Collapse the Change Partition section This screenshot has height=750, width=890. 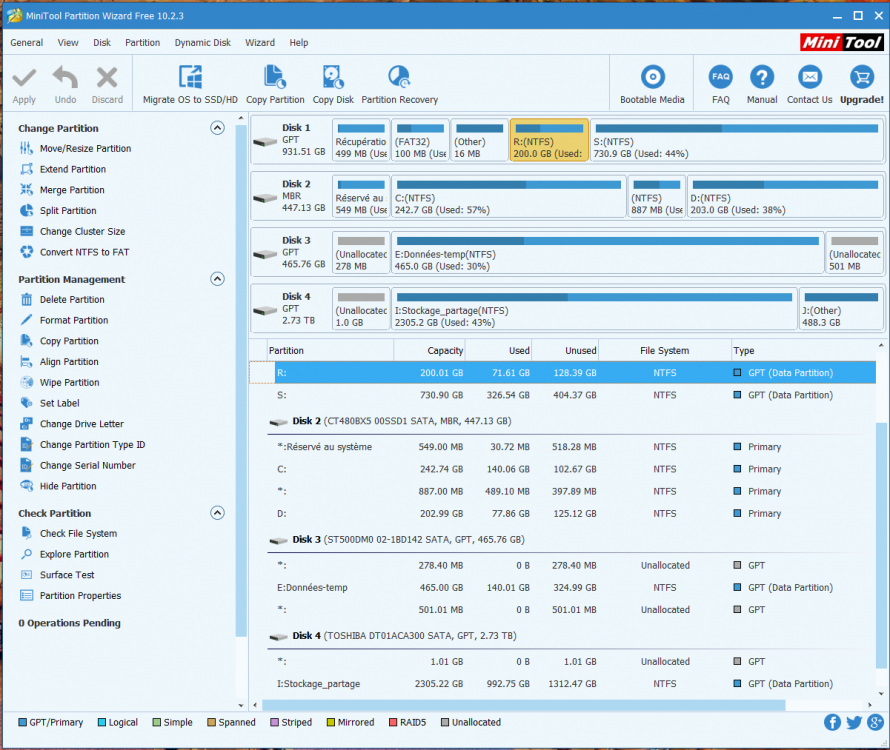click(217, 128)
